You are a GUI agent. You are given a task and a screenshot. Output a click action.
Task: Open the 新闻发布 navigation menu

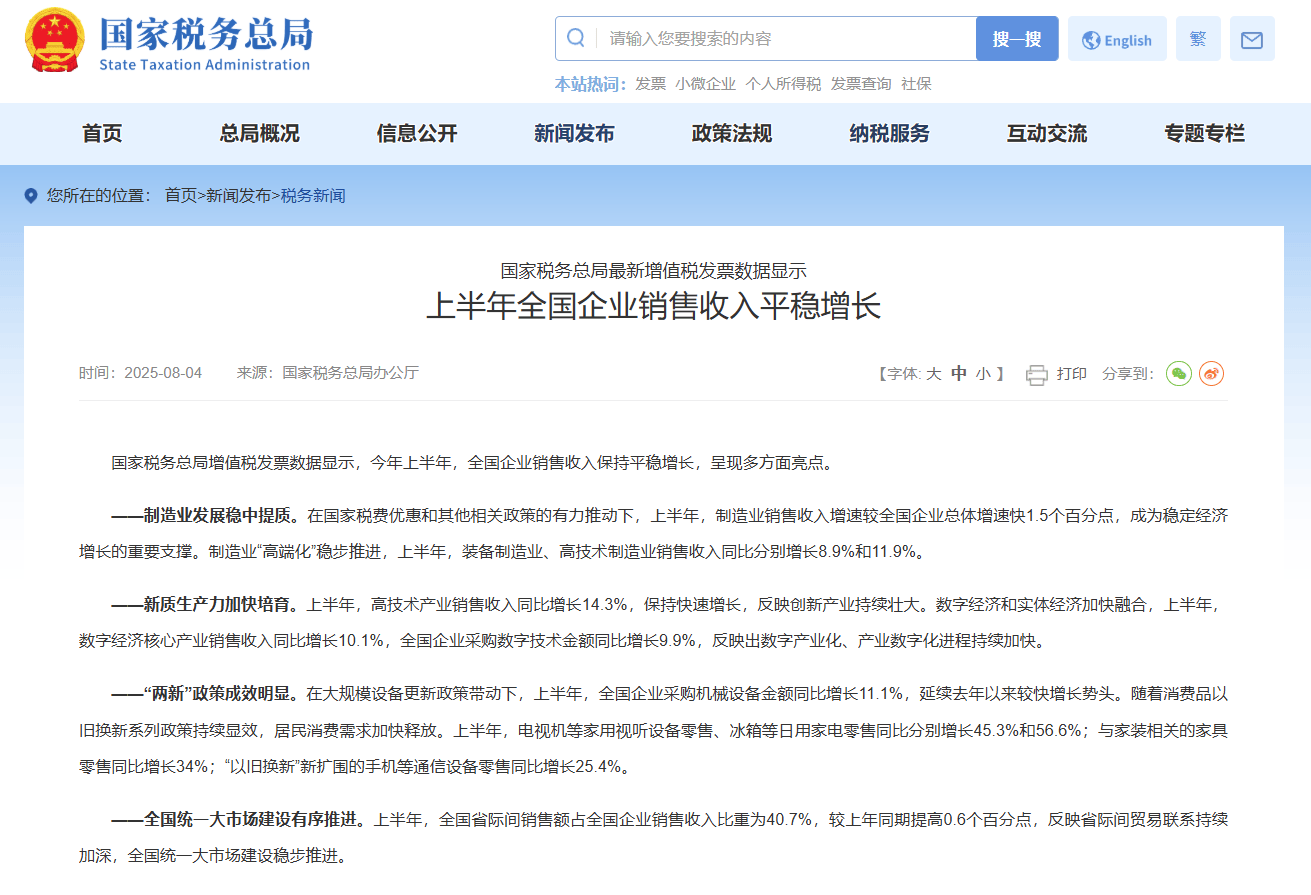(x=574, y=133)
